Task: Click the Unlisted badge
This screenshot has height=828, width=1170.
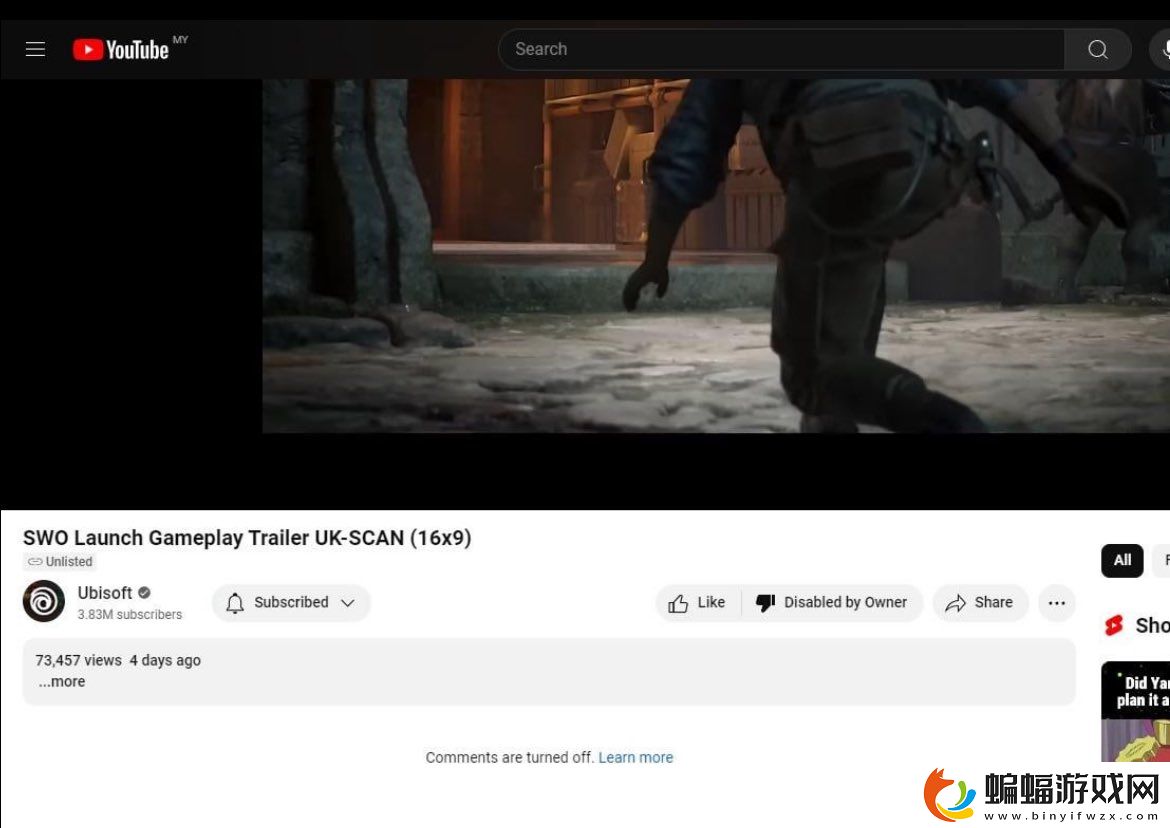Action: pos(60,562)
